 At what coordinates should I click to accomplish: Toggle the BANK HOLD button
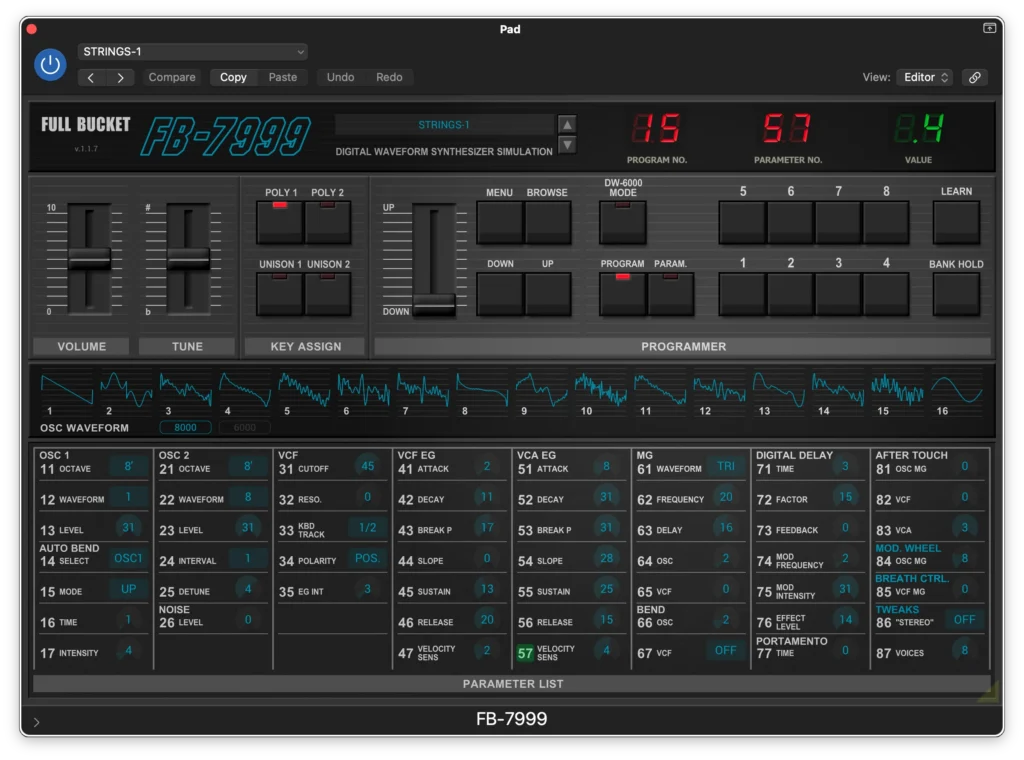pyautogui.click(x=956, y=294)
